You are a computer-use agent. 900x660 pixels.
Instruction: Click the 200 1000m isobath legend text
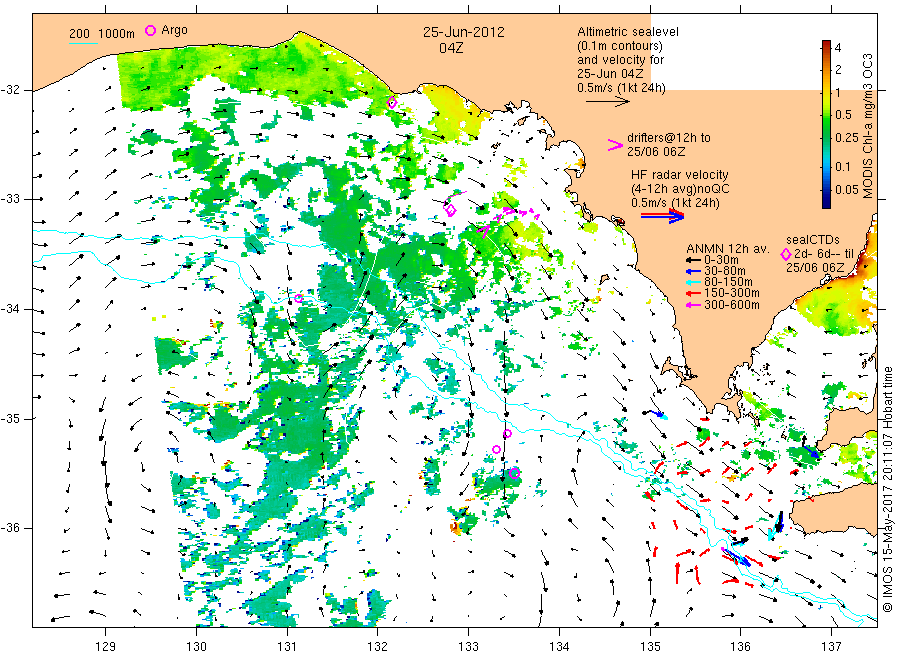(x=102, y=34)
